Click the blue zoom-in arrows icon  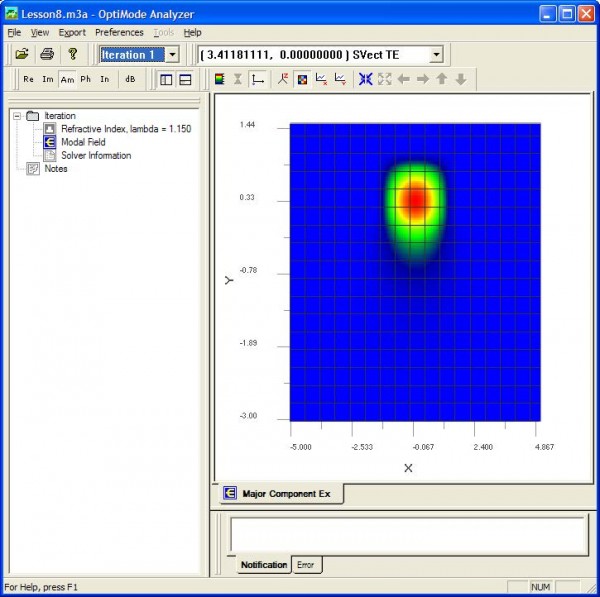pos(366,79)
